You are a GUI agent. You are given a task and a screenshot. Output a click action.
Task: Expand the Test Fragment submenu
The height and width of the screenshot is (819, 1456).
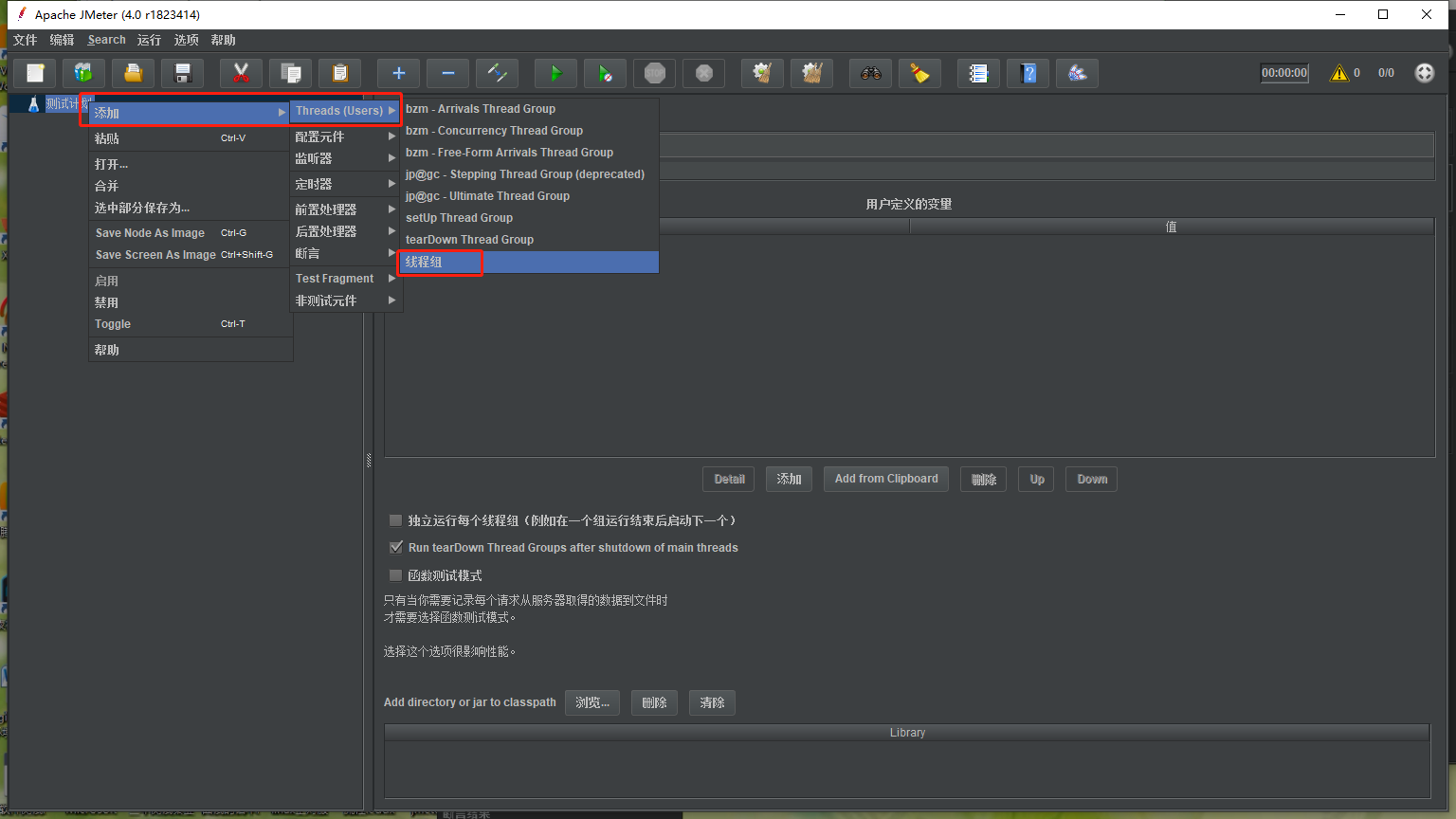coord(345,279)
